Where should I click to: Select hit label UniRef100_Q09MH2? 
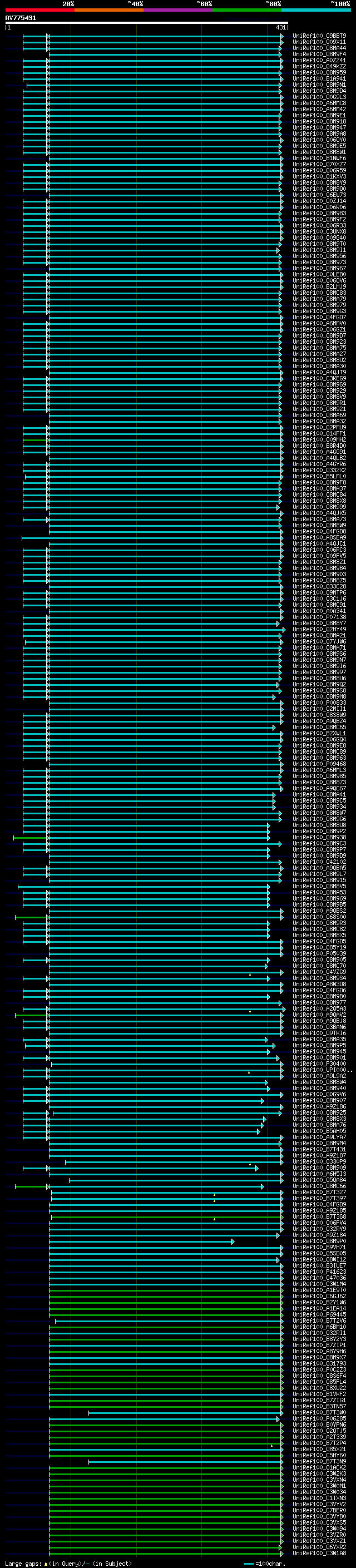coord(319,439)
